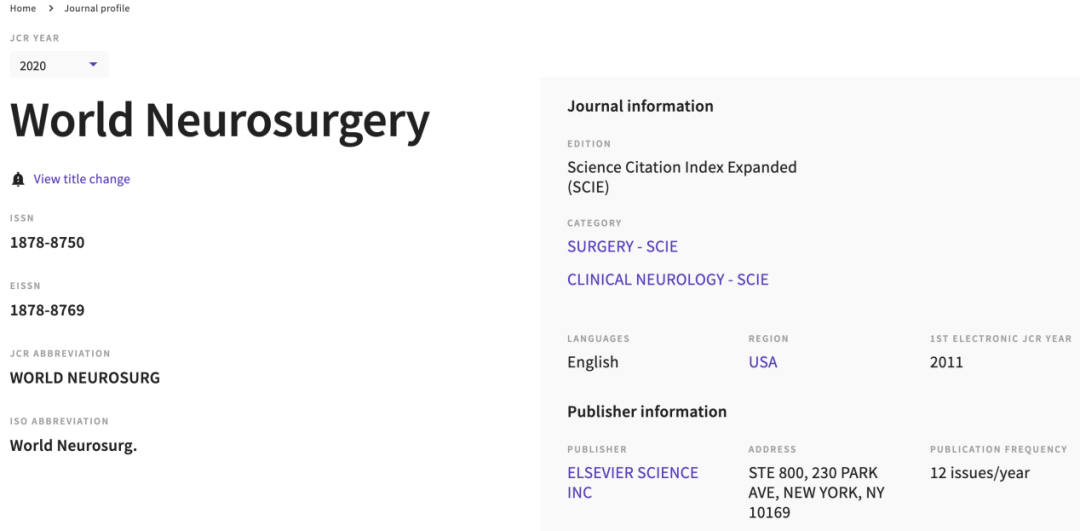Click the bell icon beside View title change

19,180
